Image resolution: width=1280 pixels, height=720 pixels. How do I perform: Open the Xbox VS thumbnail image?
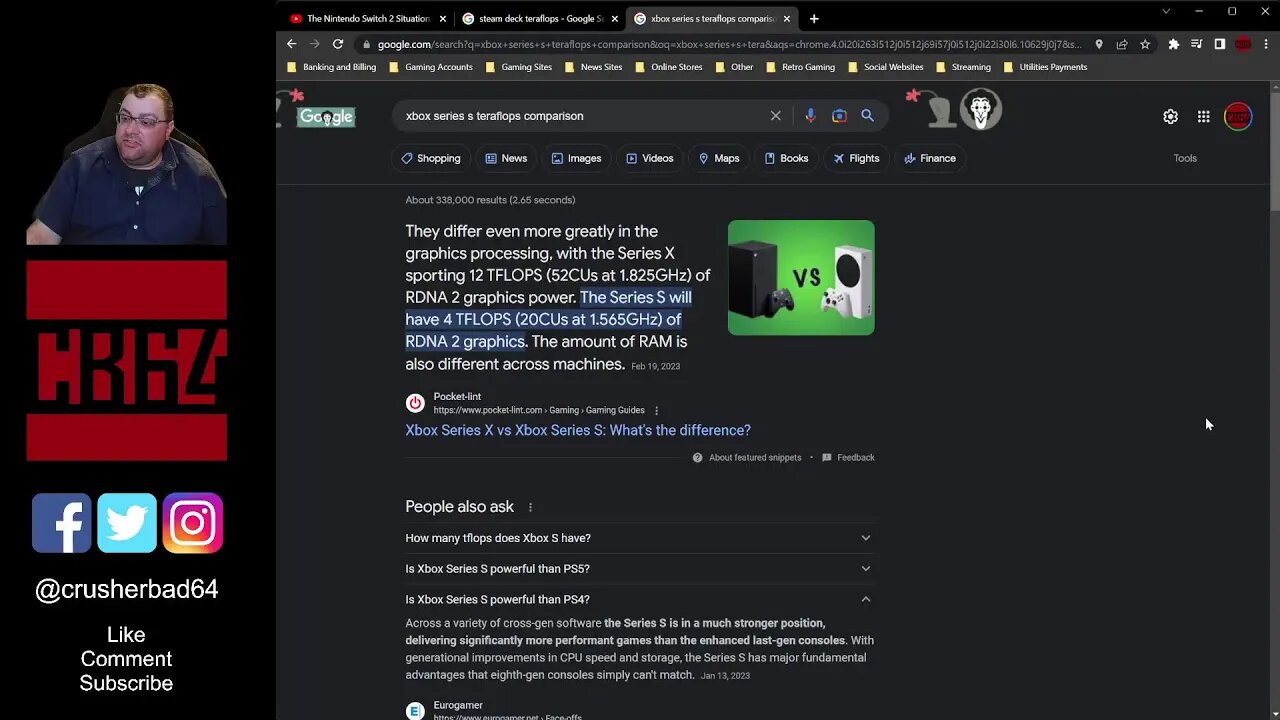[801, 277]
